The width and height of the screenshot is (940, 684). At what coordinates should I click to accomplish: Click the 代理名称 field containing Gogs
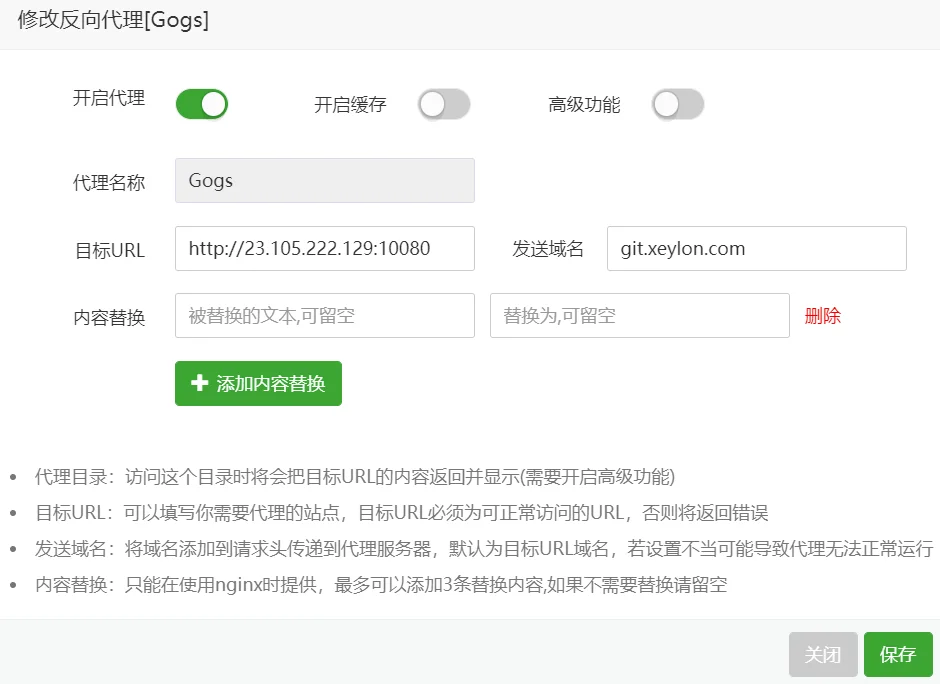pos(324,181)
